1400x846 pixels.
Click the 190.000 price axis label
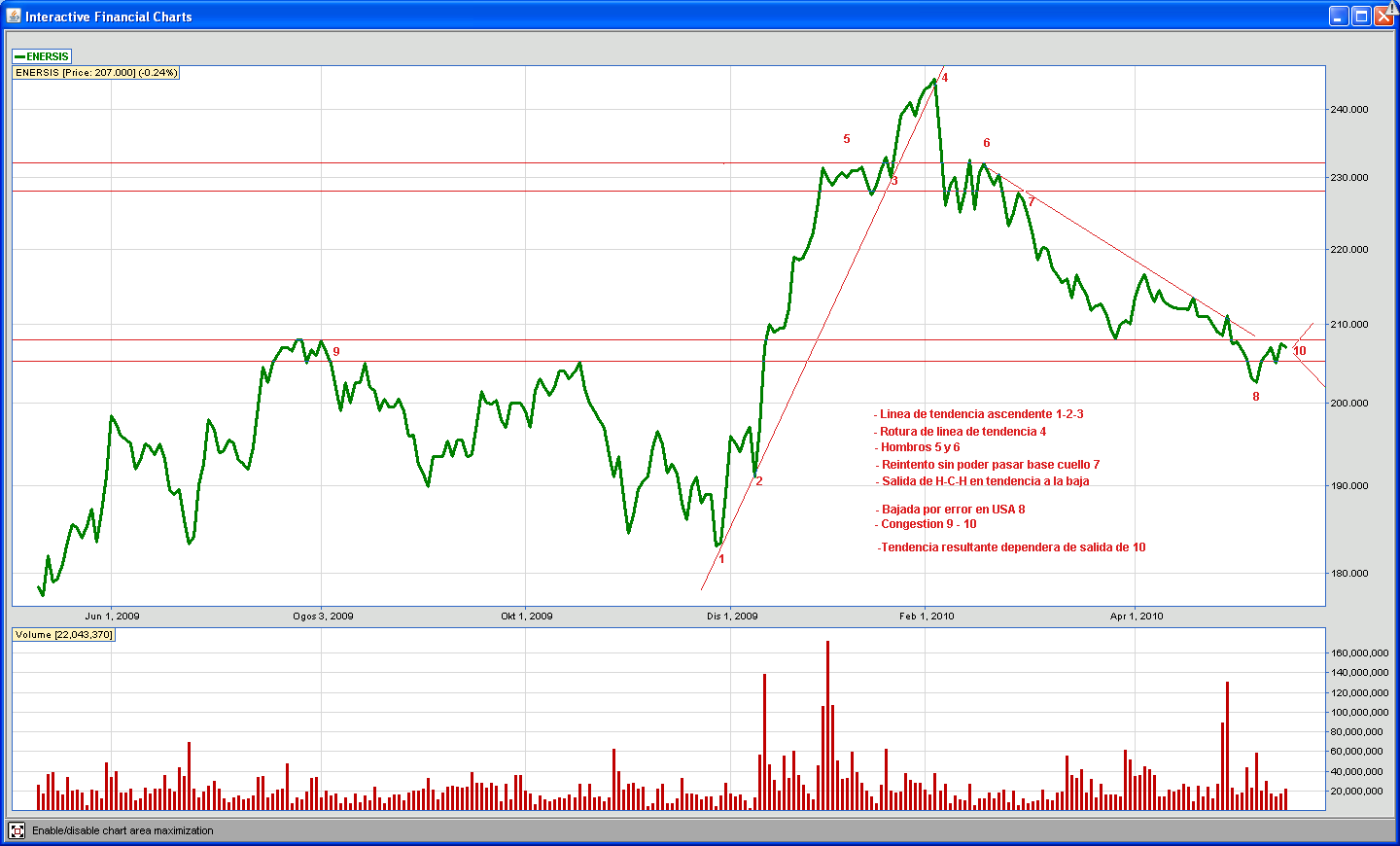click(x=1348, y=485)
